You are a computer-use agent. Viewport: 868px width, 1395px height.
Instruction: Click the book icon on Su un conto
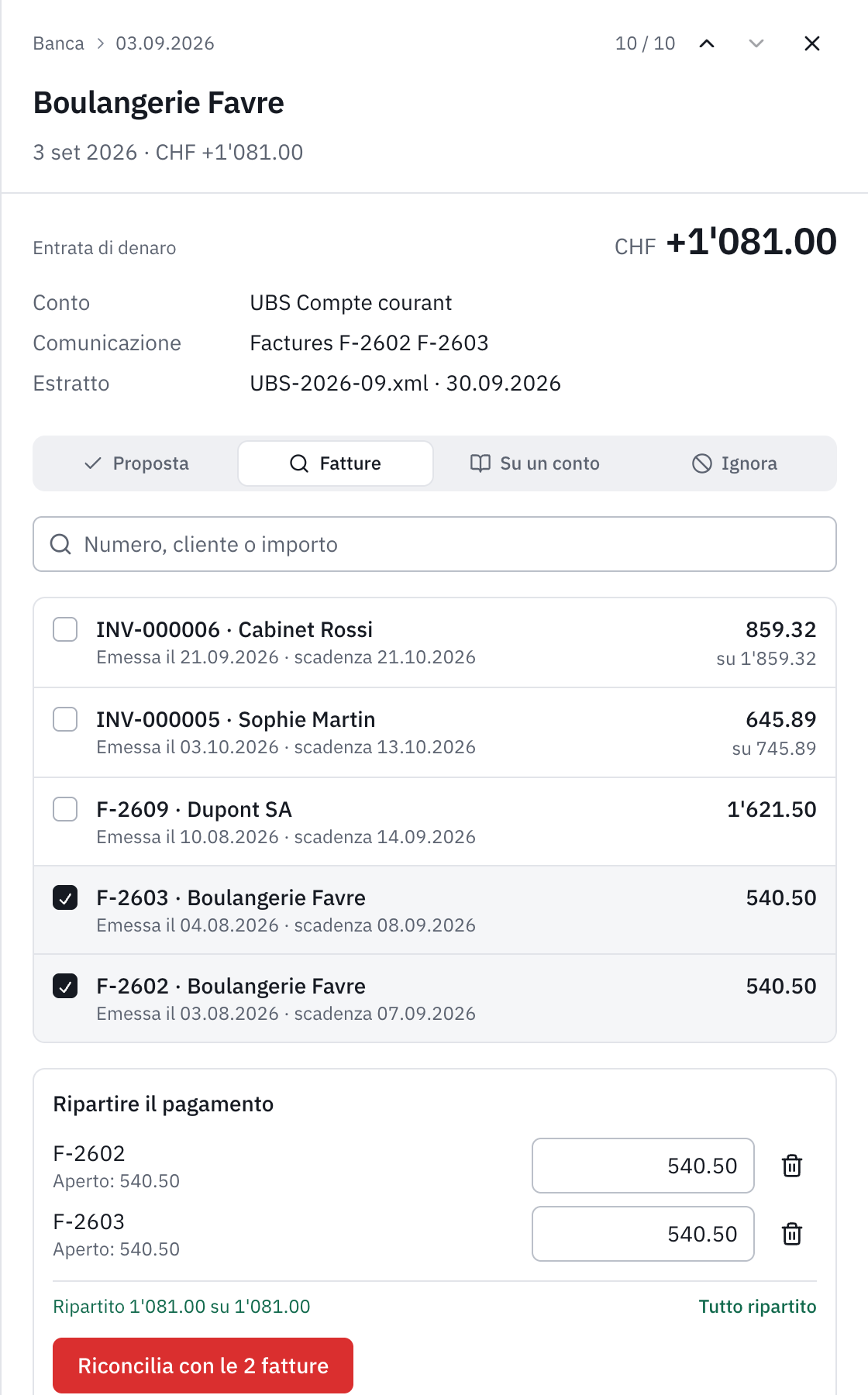click(x=480, y=463)
